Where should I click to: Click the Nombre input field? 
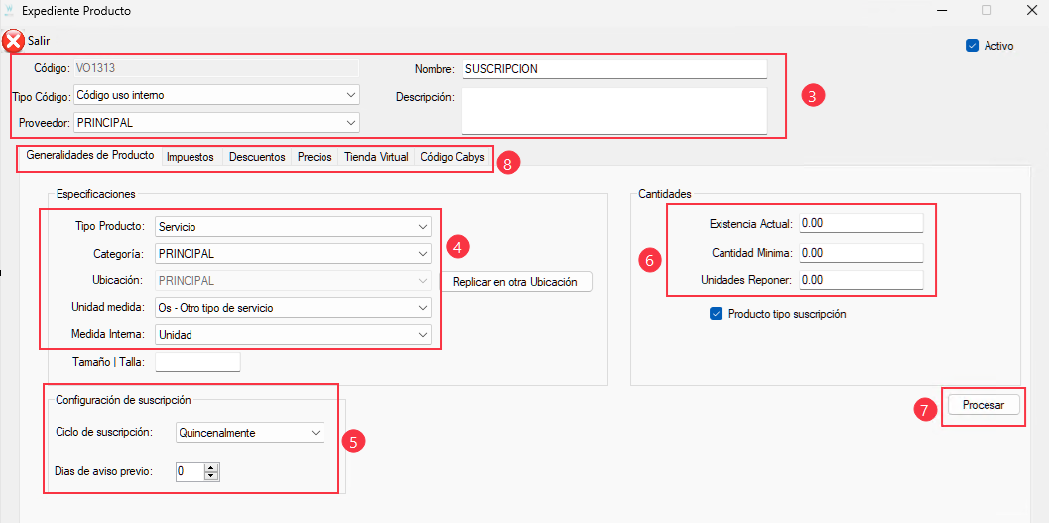[612, 69]
